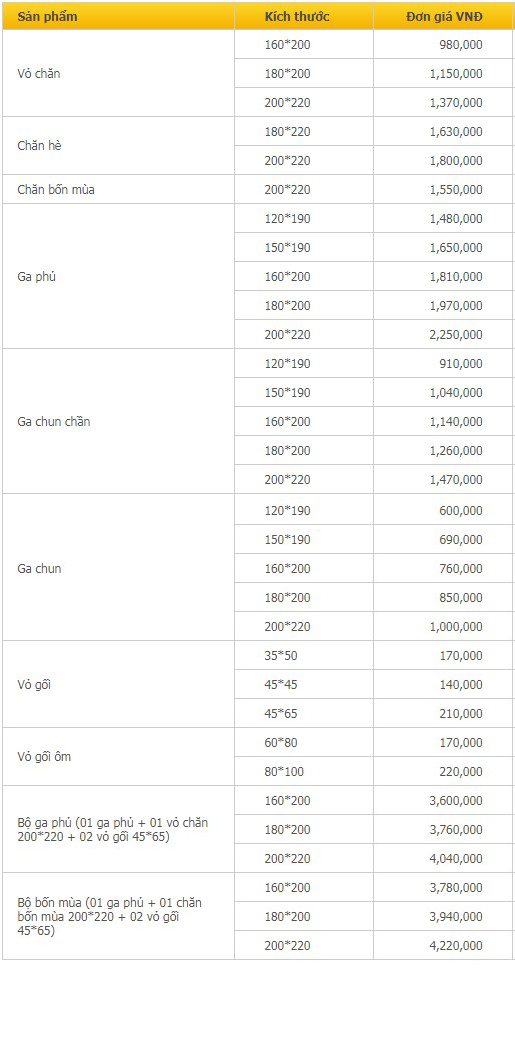Viewport: 515px width, 1062px height.
Task: Select the Chăn bốn mùa product cell
Action: pyautogui.click(x=119, y=190)
